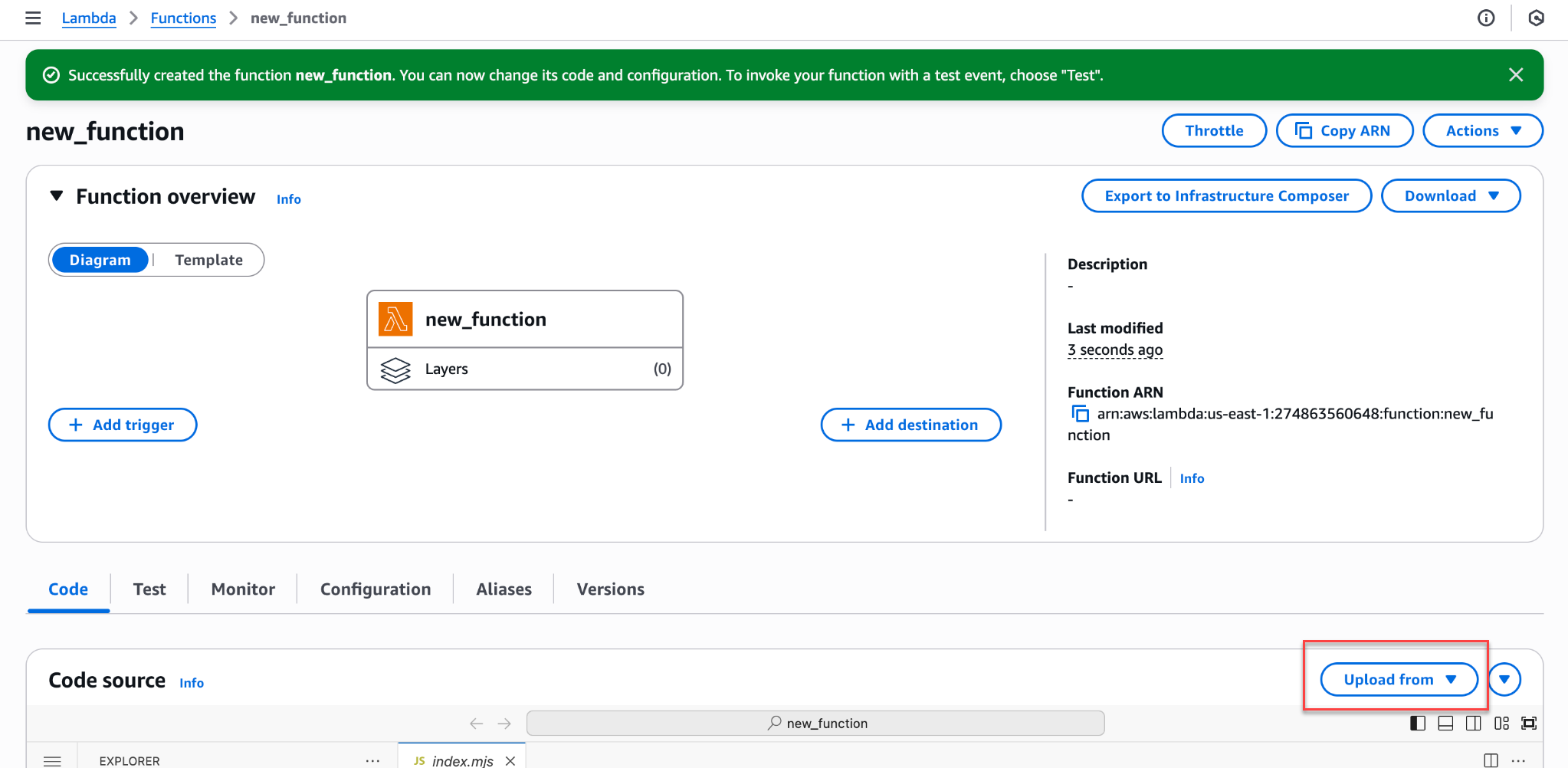
Task: Click the copy icon beside Function ARN
Action: point(1080,414)
